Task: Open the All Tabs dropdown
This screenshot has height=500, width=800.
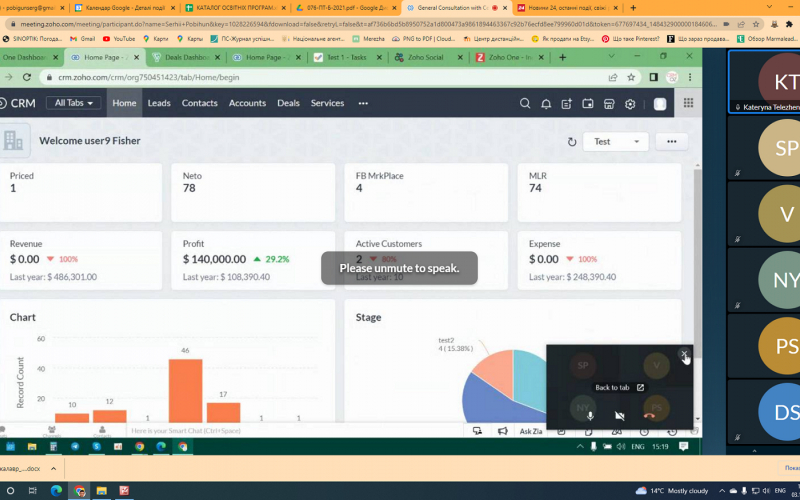Action: 73,103
